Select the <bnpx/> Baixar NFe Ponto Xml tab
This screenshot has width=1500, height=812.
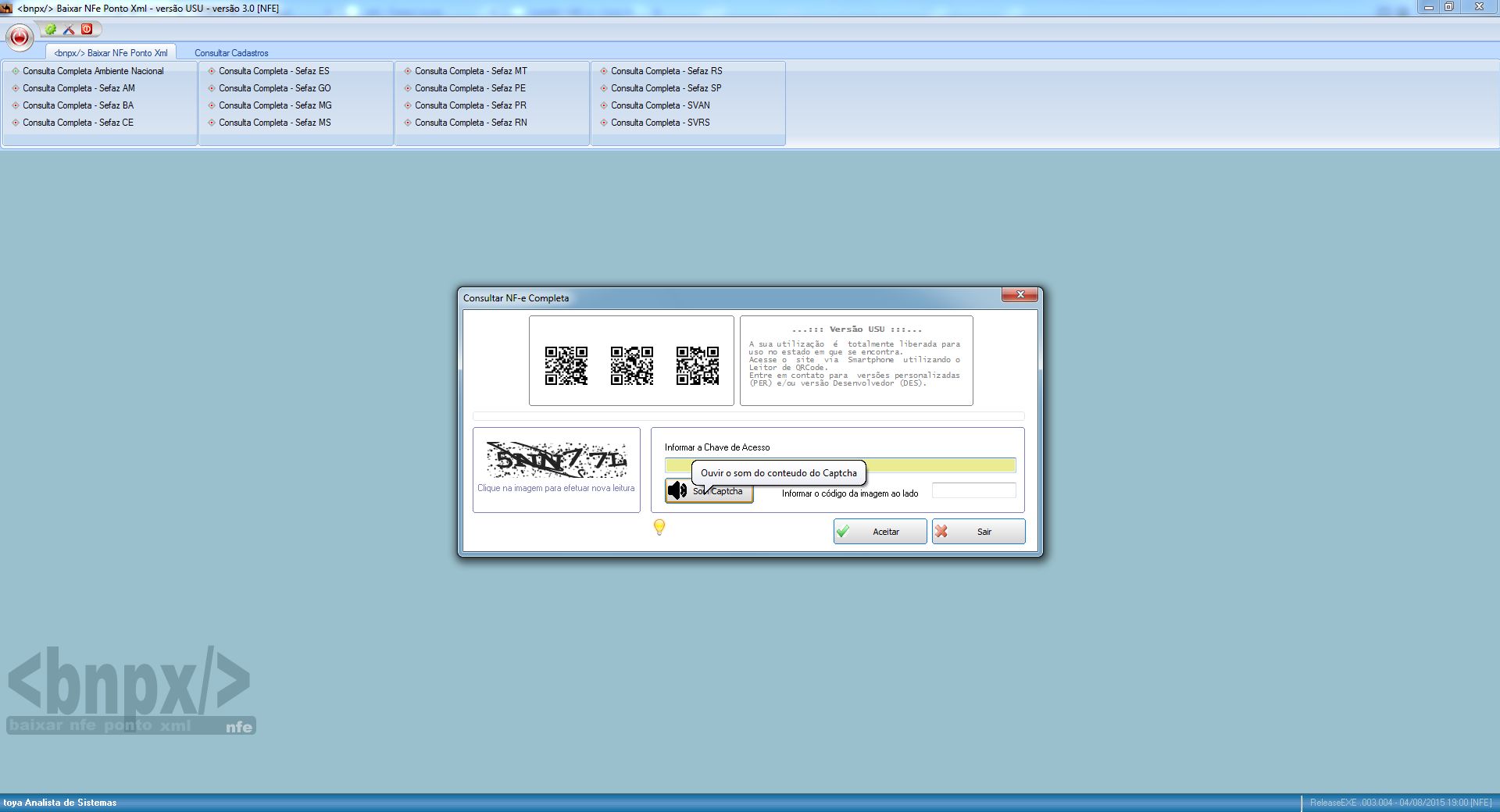tap(111, 53)
